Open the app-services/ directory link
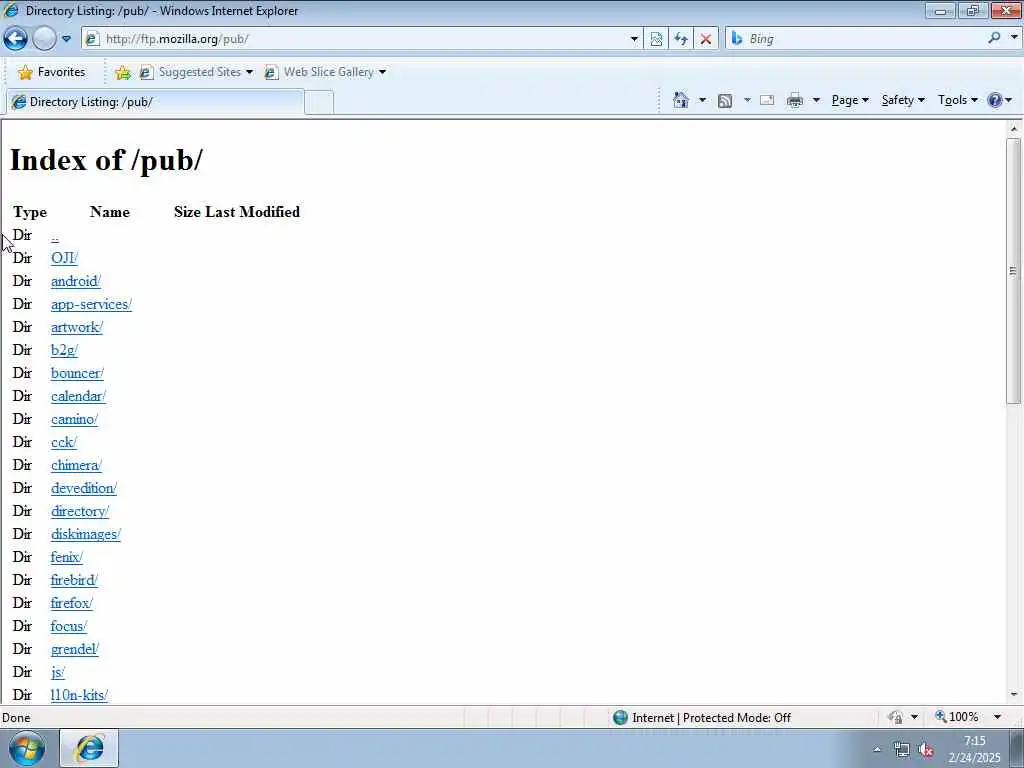 (91, 304)
